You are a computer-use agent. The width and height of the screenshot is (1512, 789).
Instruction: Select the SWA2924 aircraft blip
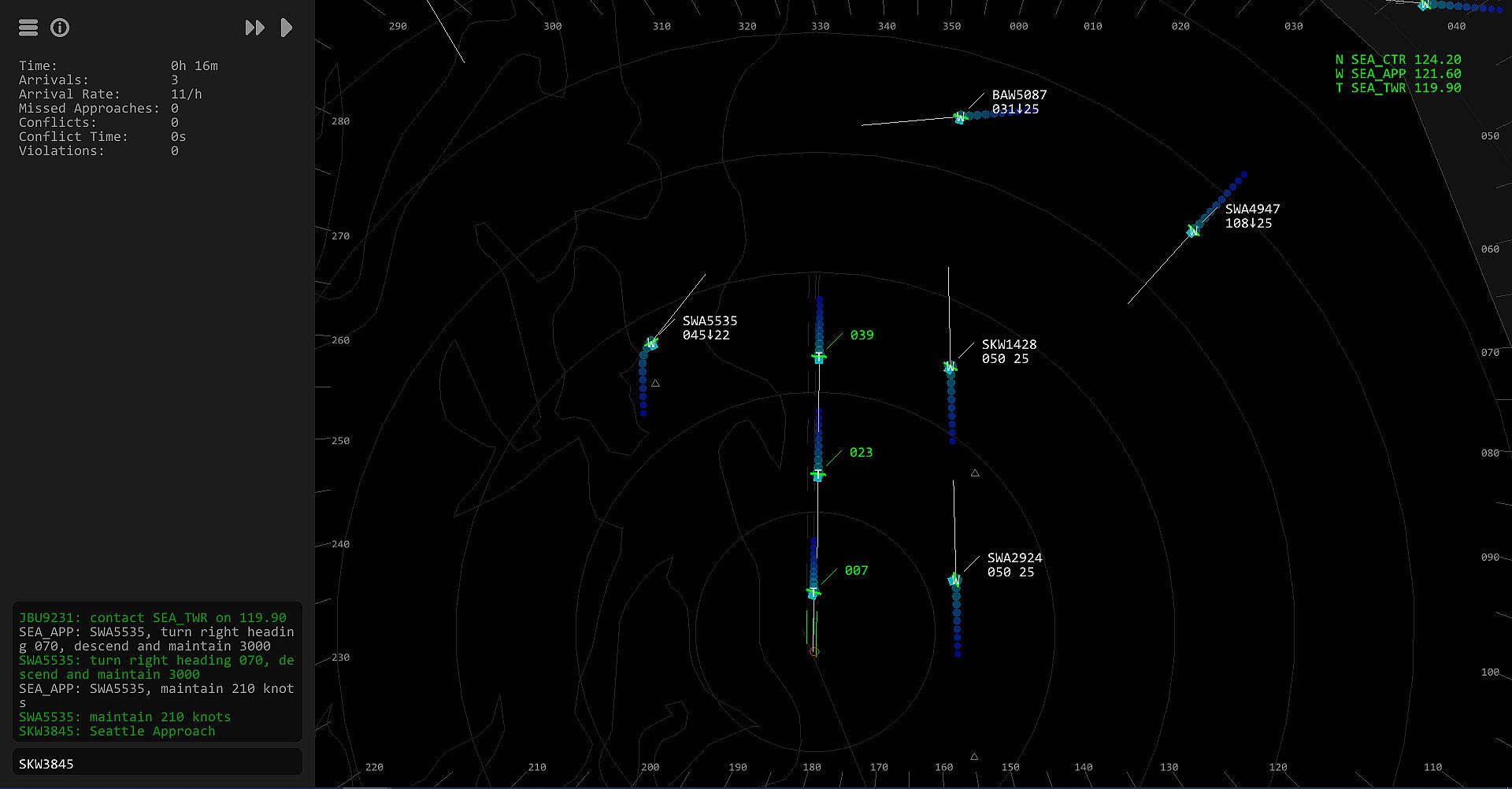pyautogui.click(x=954, y=580)
